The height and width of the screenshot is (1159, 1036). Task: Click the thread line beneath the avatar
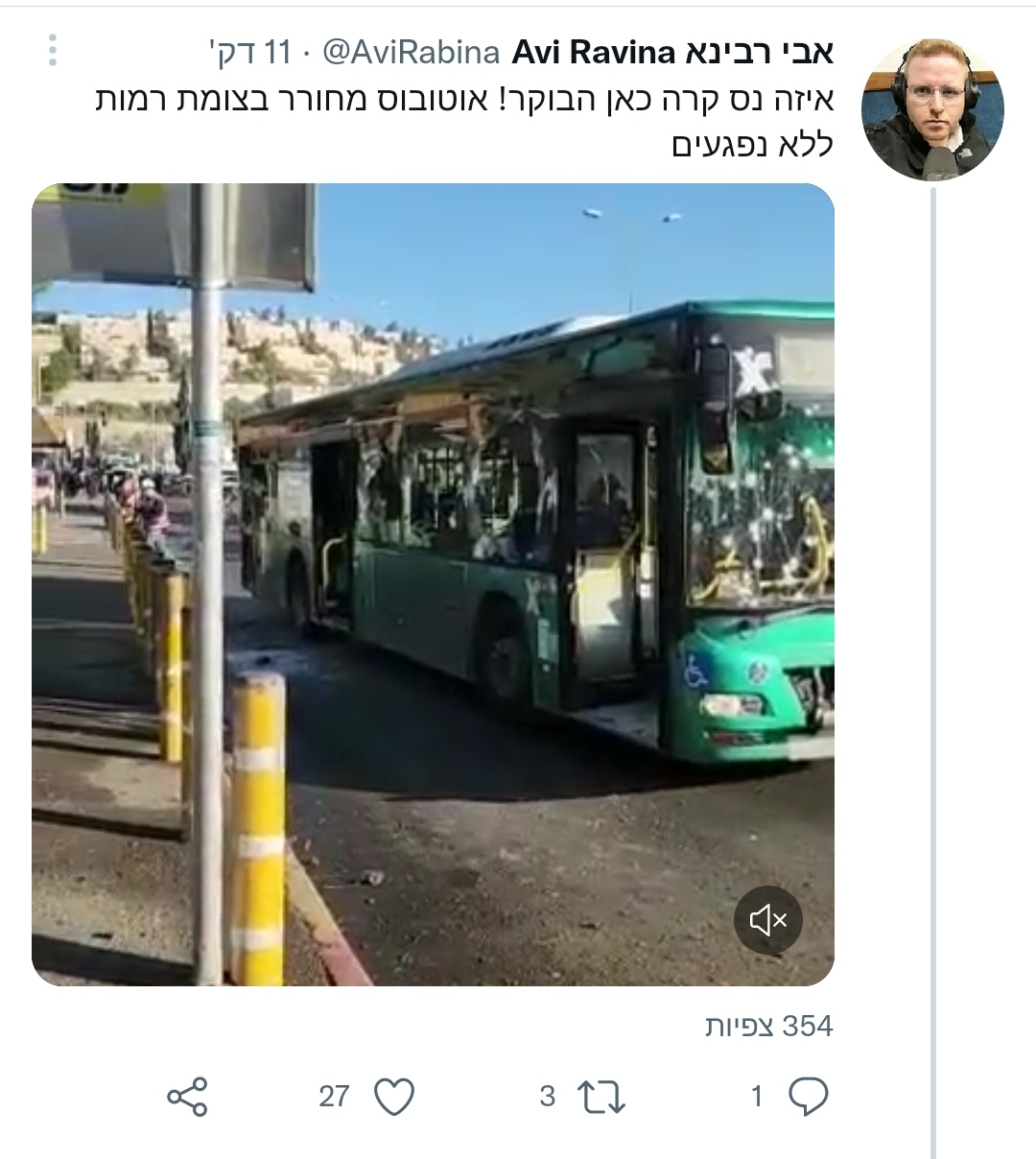coord(932,672)
